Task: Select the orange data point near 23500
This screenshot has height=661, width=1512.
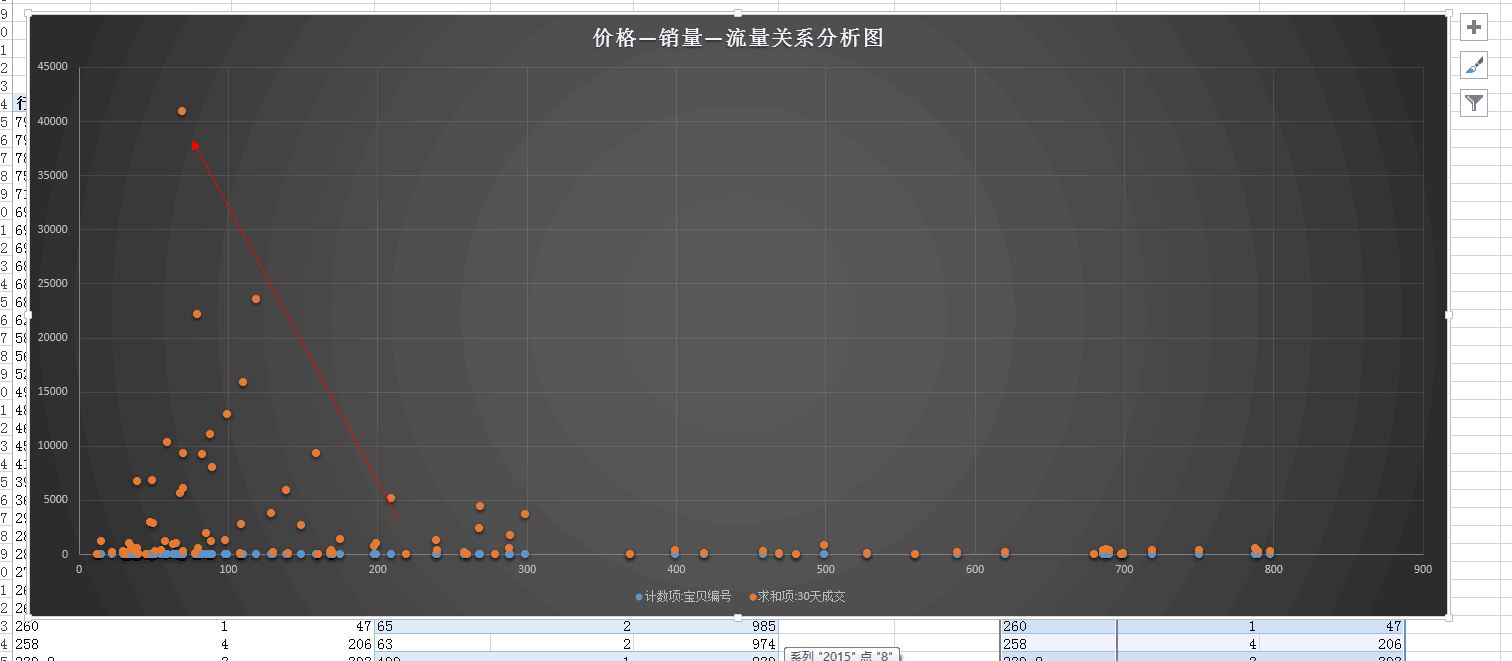Action: click(256, 299)
